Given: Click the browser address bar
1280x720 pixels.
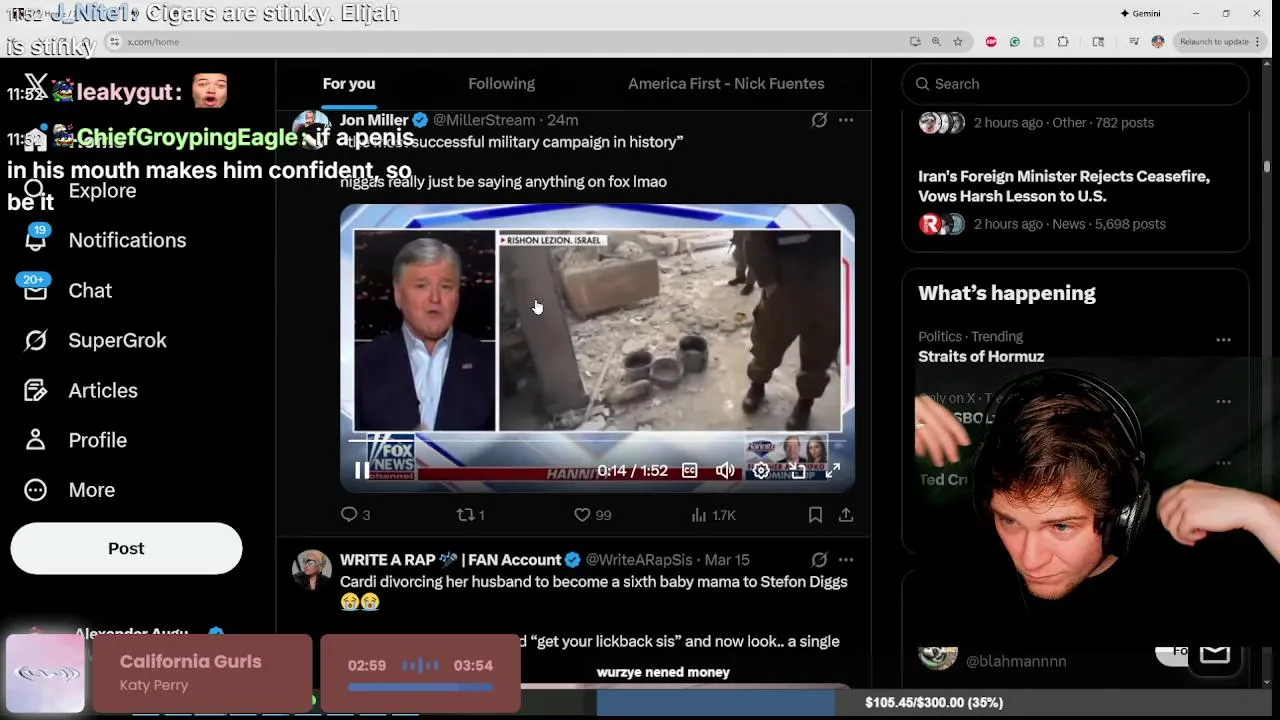Looking at the screenshot, I should tap(500, 42).
